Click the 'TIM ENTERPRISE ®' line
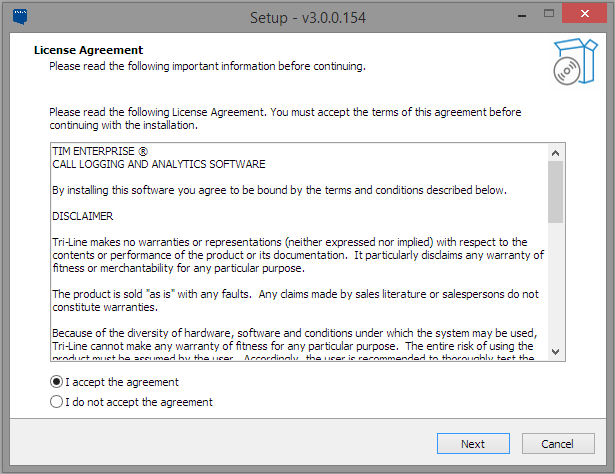Viewport: 615px width, 474px height. pos(100,151)
